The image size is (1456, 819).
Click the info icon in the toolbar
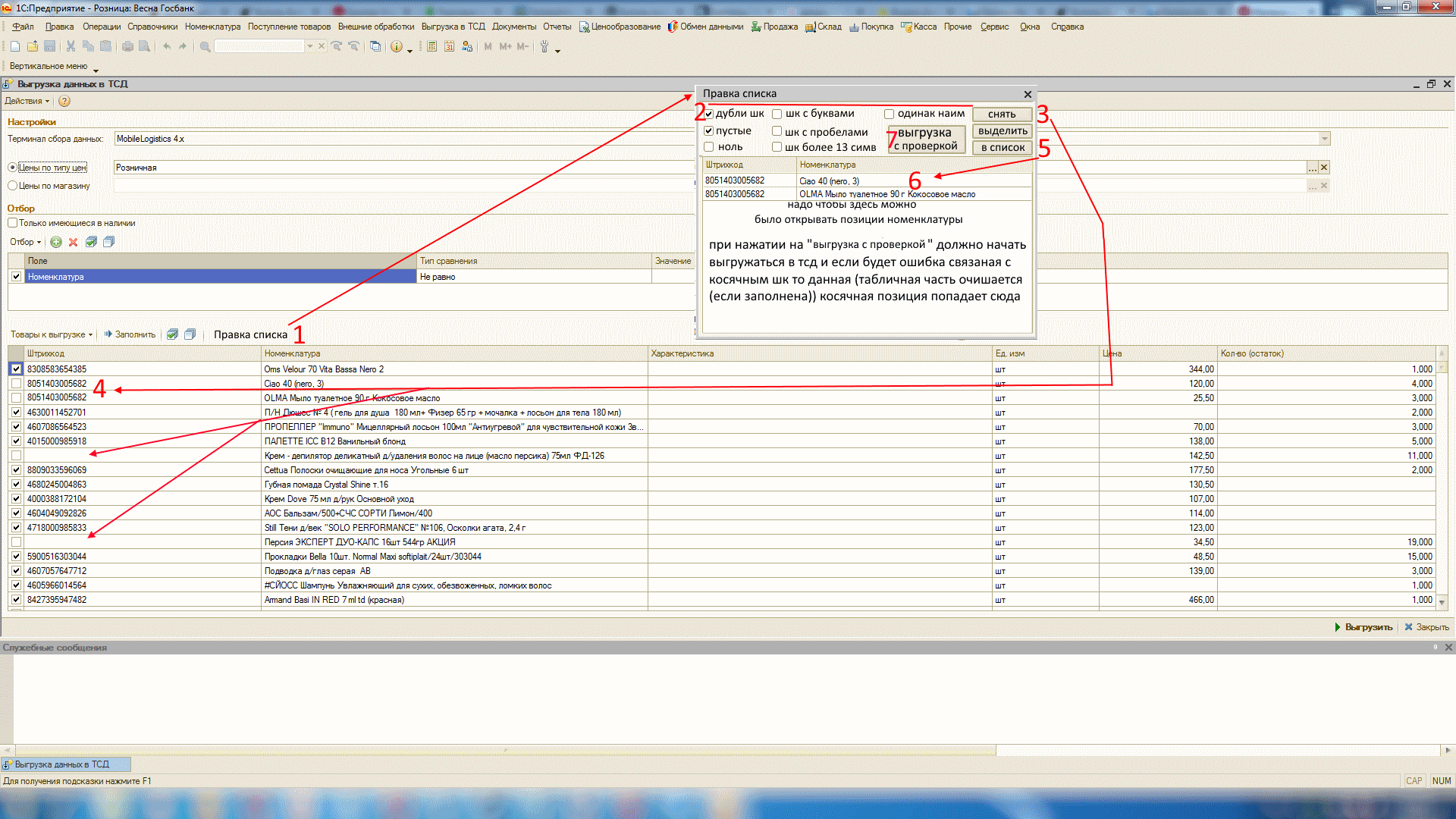397,47
